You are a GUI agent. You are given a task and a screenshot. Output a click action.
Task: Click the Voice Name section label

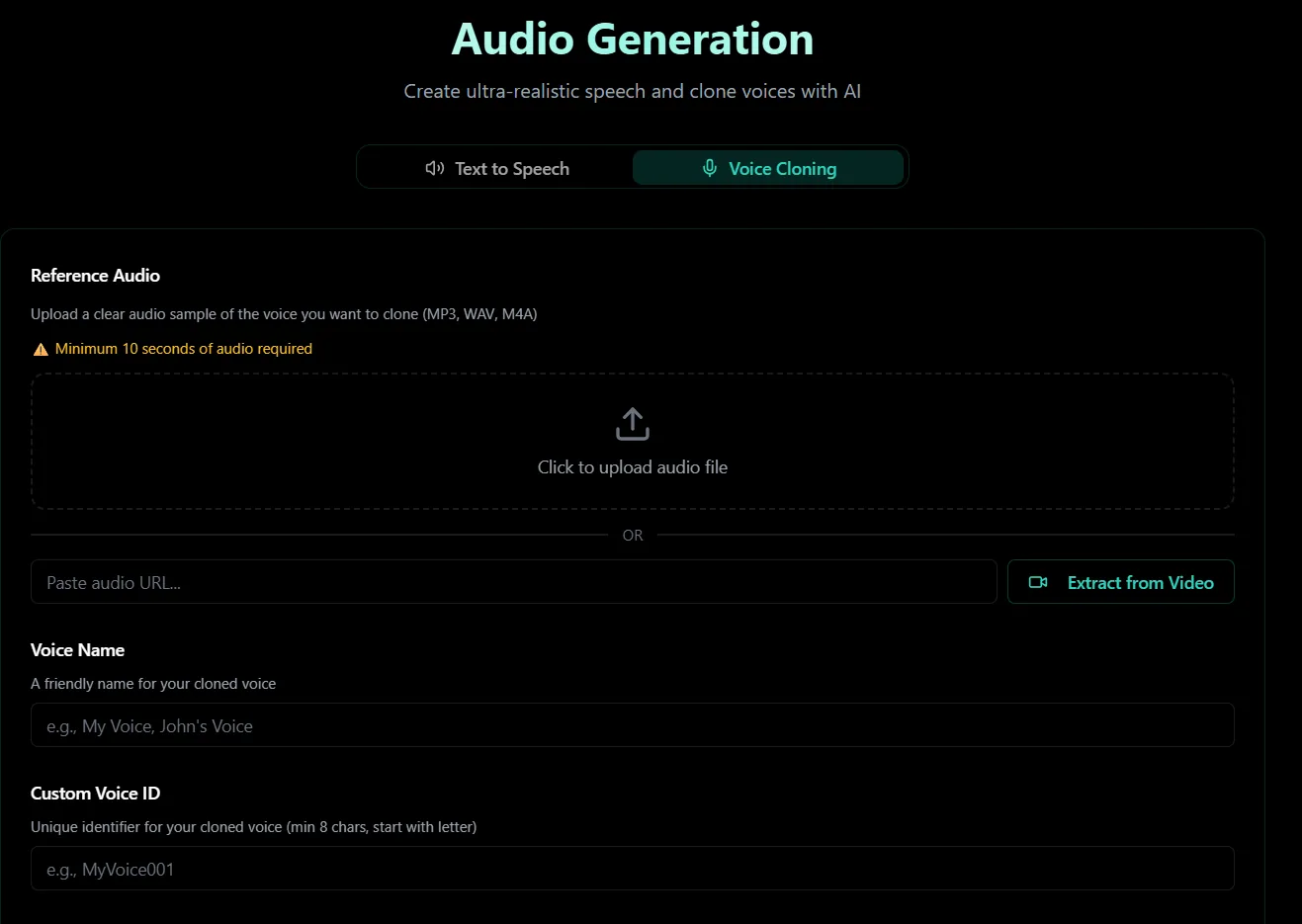(x=77, y=650)
